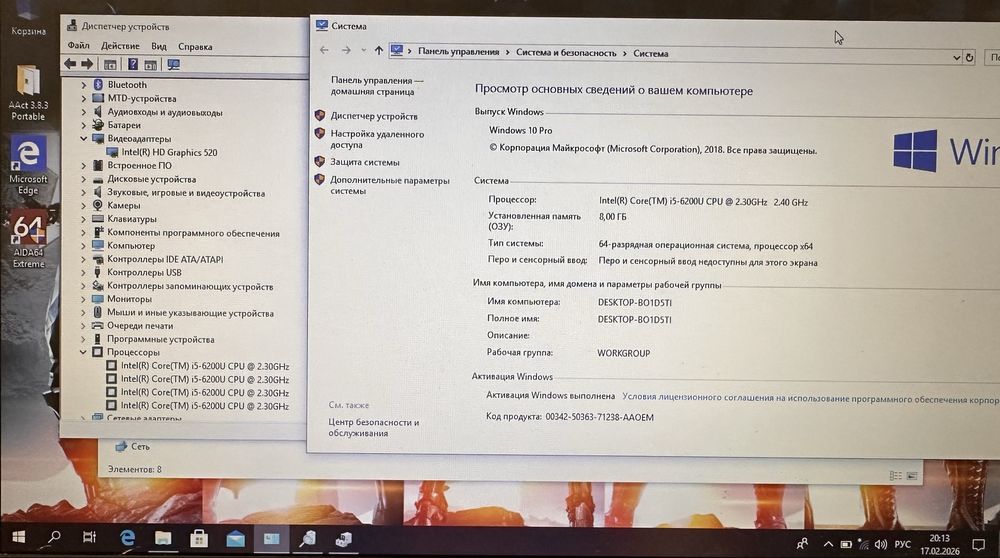Image resolution: width=1000 pixels, height=558 pixels.
Task: Click the back arrow in Device Manager toolbar
Action: 70,64
